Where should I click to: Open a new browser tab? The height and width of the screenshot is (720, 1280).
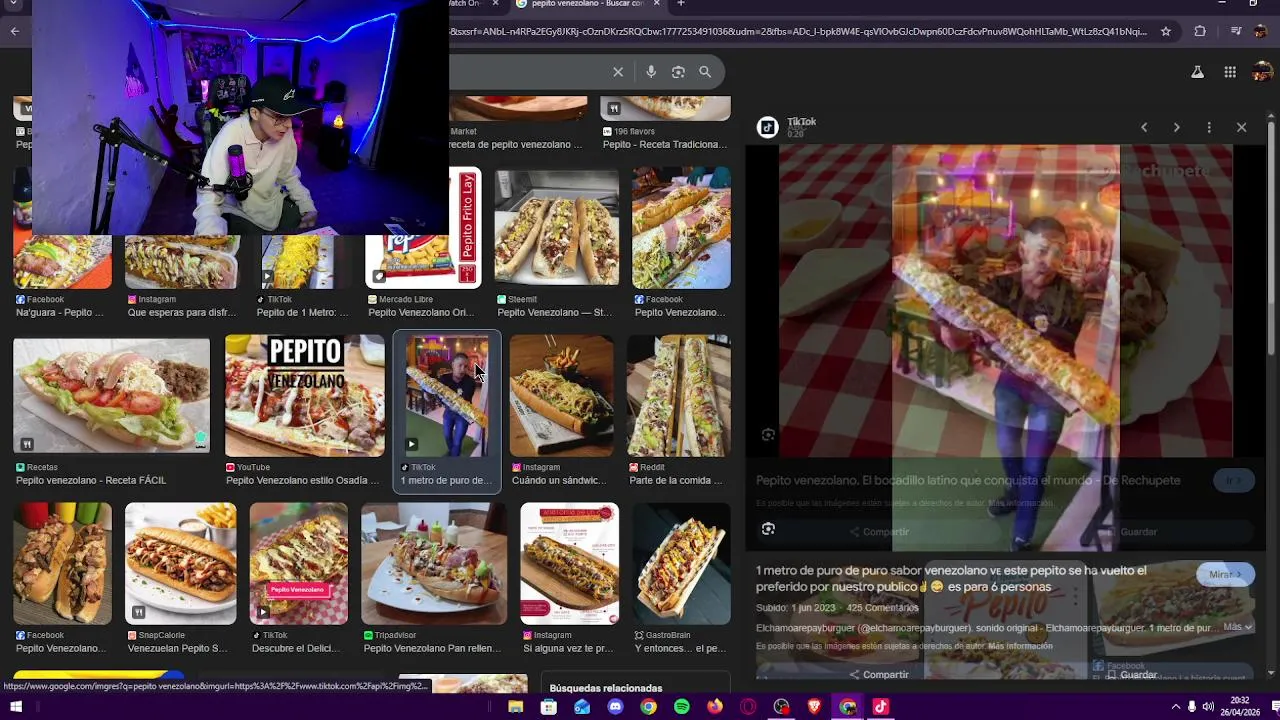point(681,3)
